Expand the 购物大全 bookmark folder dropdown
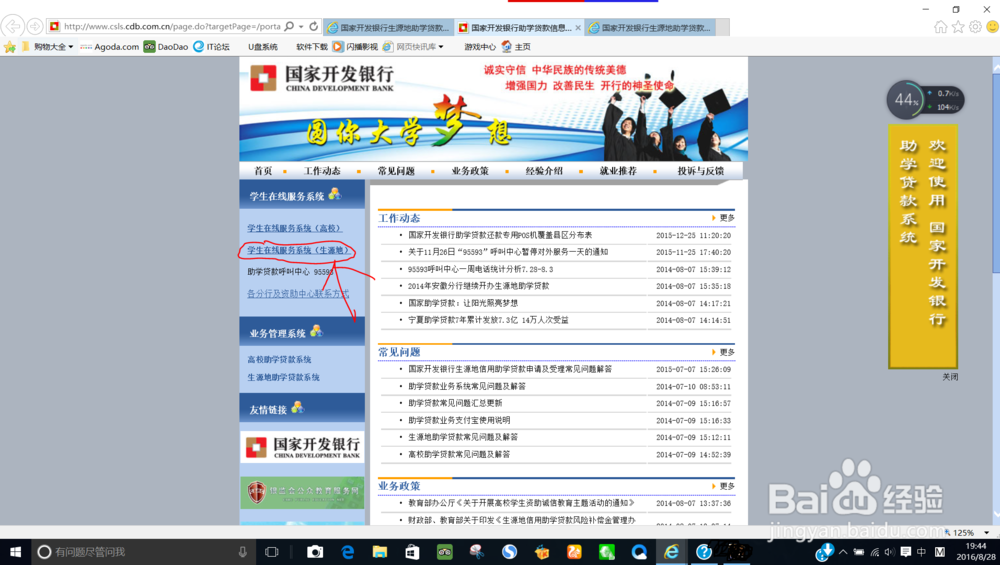The height and width of the screenshot is (565, 1000). [71, 47]
